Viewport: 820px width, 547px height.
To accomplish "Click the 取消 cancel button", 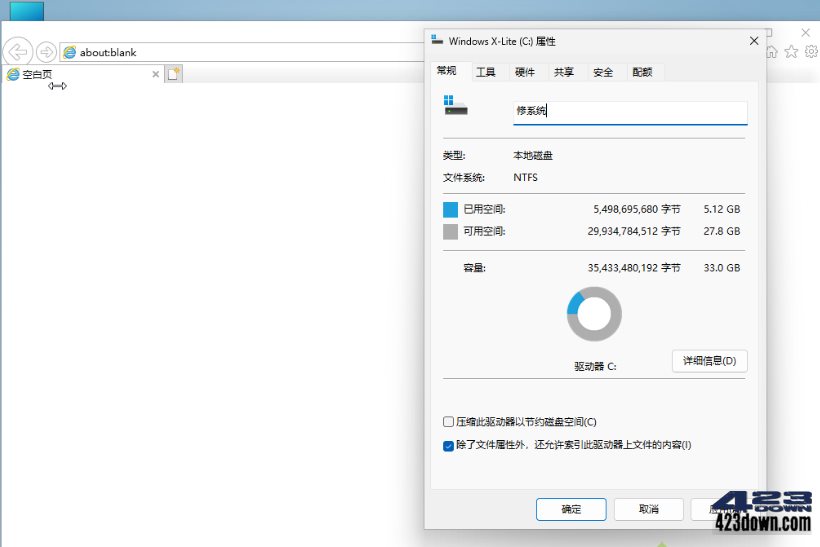I will point(648,509).
